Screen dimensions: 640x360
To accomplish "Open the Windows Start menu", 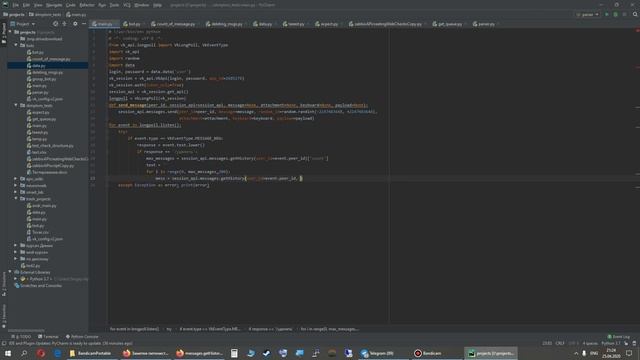I will (x=8, y=353).
